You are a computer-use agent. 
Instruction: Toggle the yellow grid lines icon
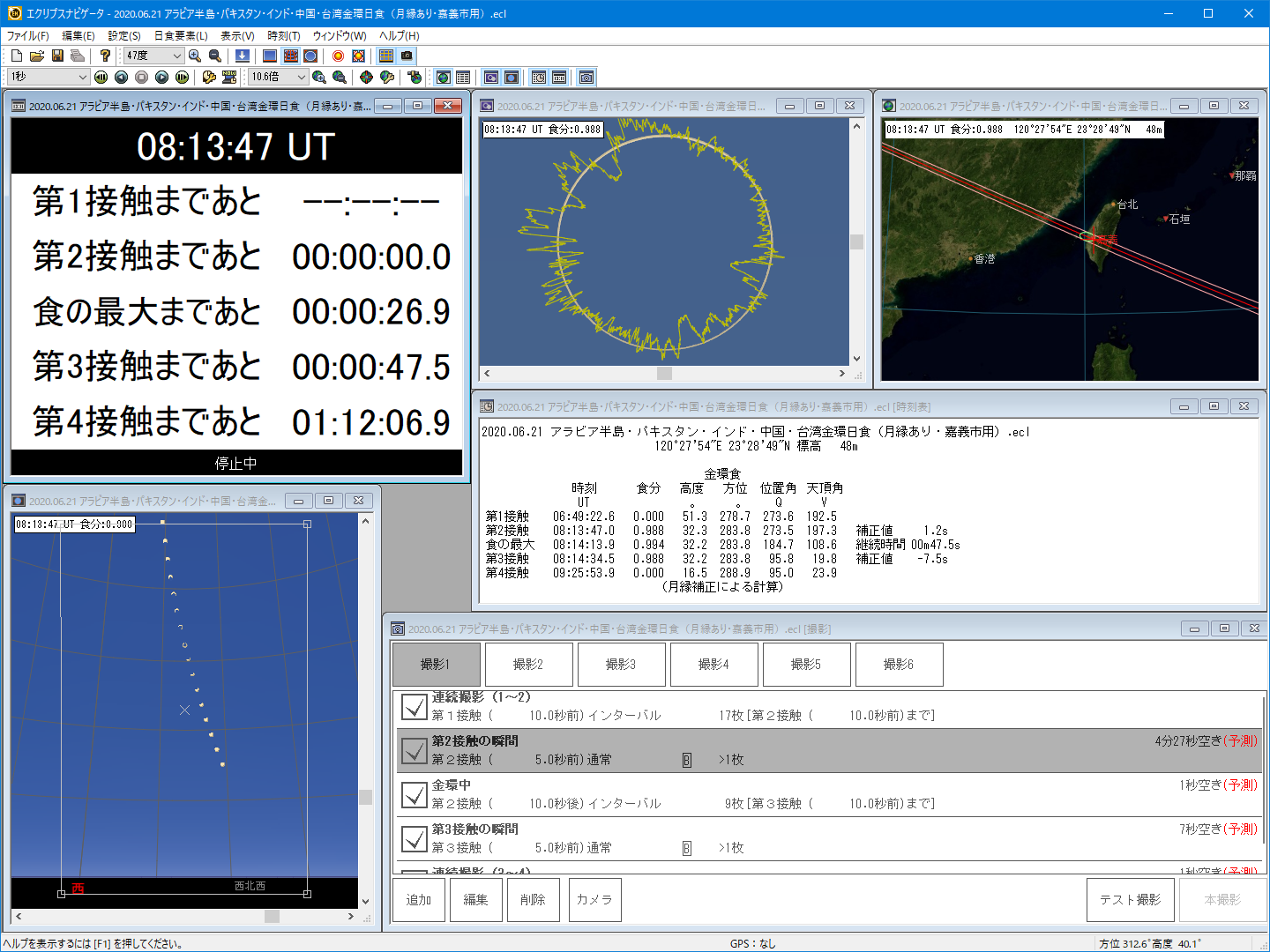pyautogui.click(x=386, y=56)
